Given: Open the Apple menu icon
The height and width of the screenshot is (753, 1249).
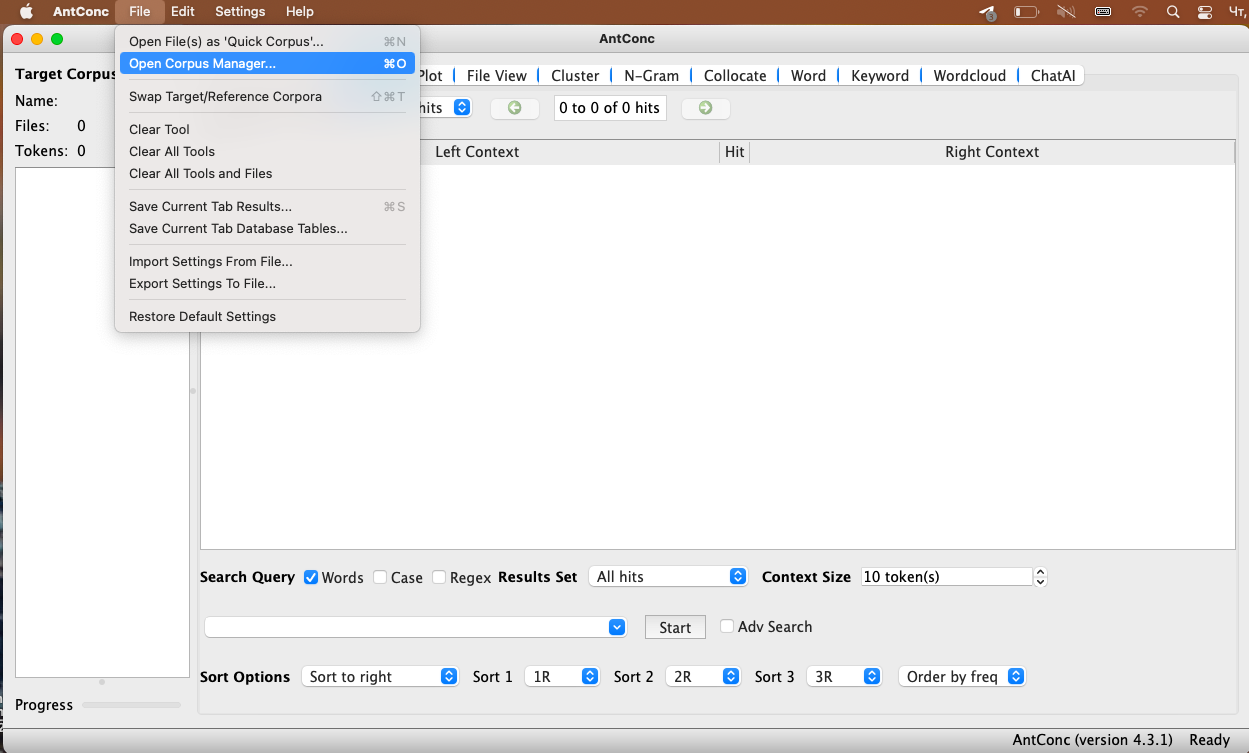Looking at the screenshot, I should [27, 12].
